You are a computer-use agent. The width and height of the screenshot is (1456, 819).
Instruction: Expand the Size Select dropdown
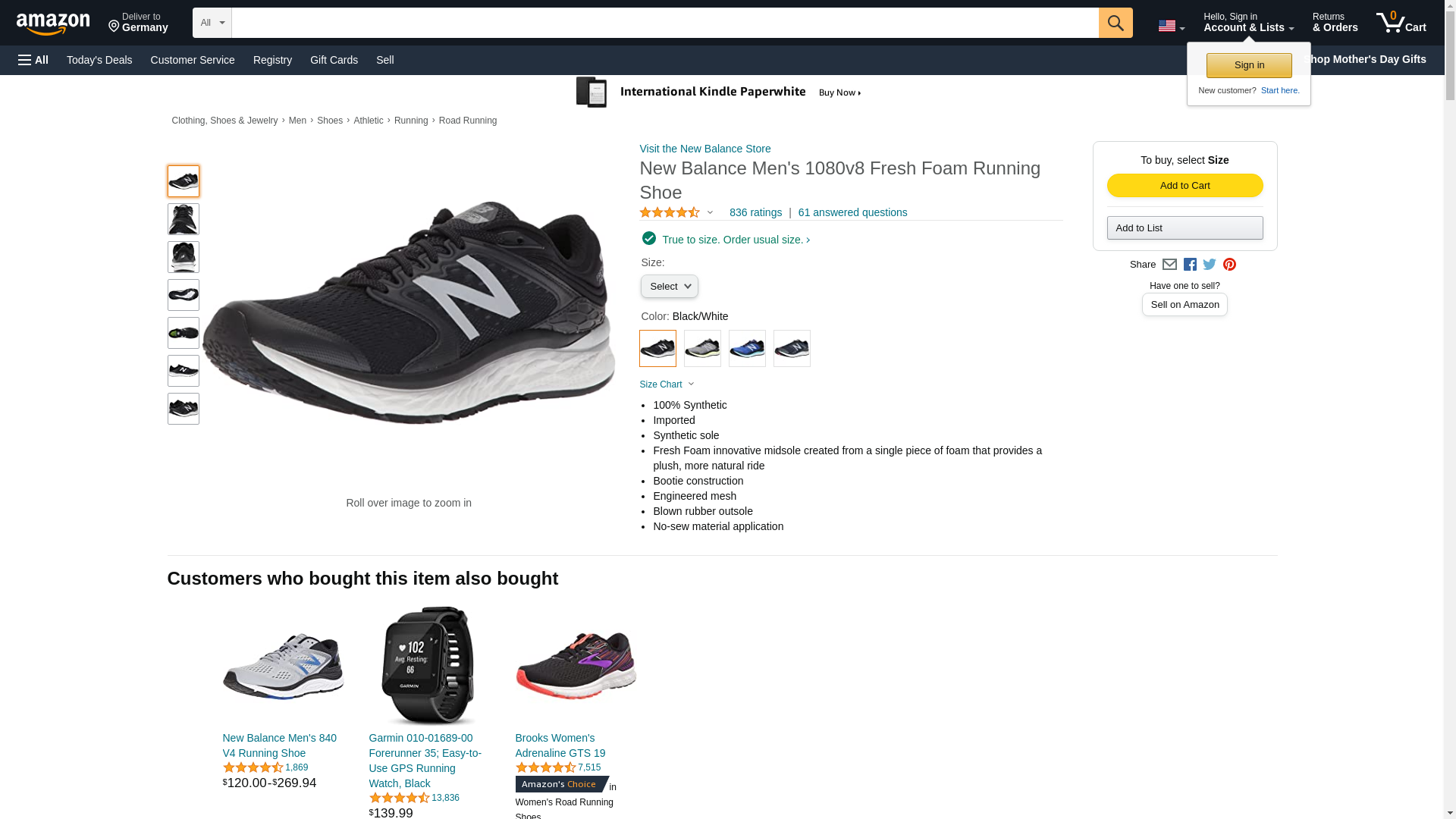(669, 287)
